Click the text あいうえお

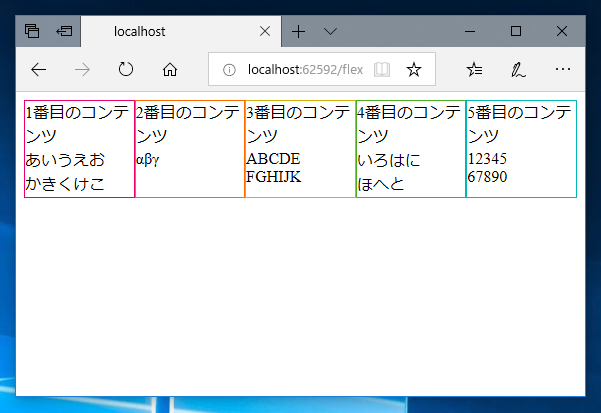(x=65, y=160)
